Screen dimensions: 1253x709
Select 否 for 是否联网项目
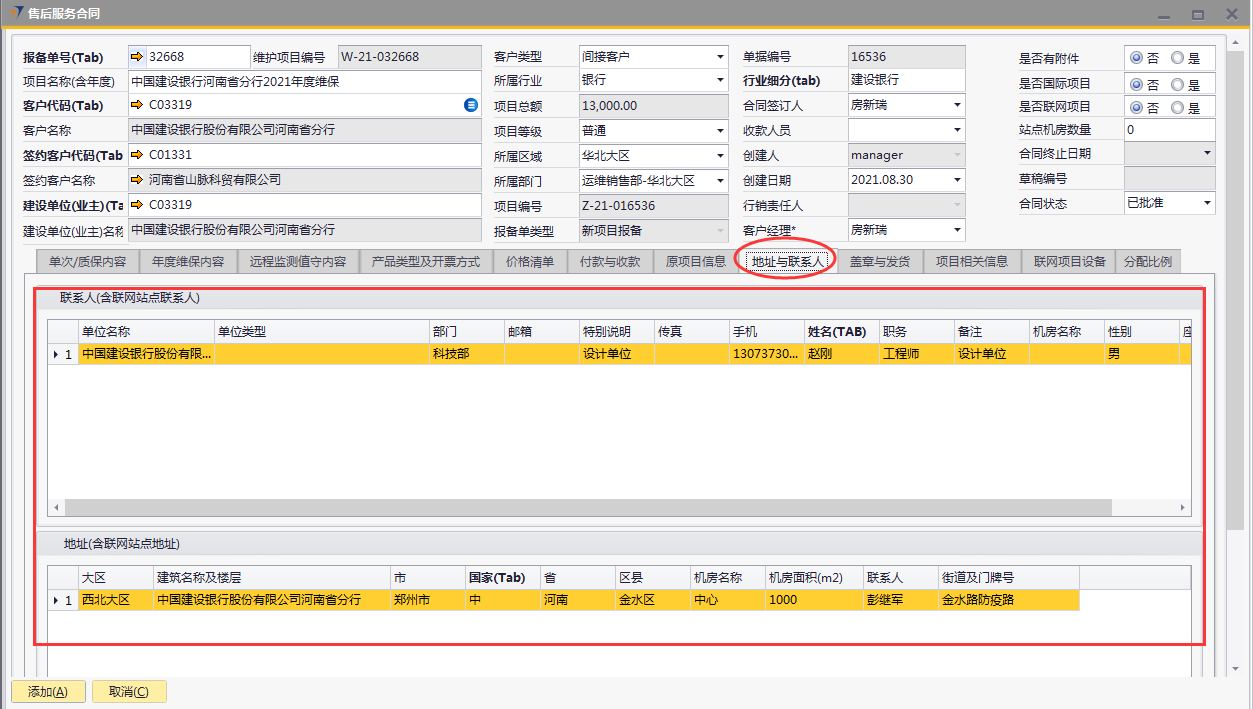click(x=1136, y=108)
